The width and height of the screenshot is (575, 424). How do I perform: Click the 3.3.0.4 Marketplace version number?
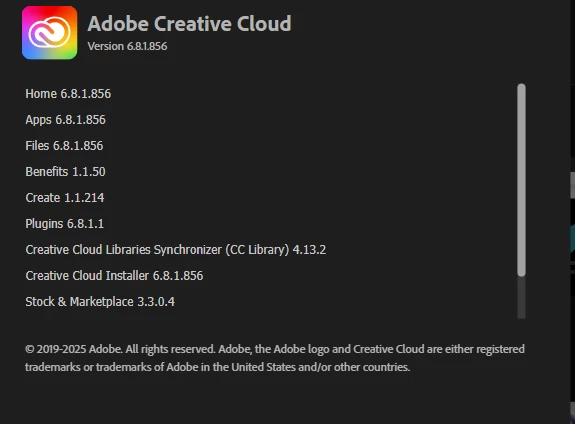(156, 302)
